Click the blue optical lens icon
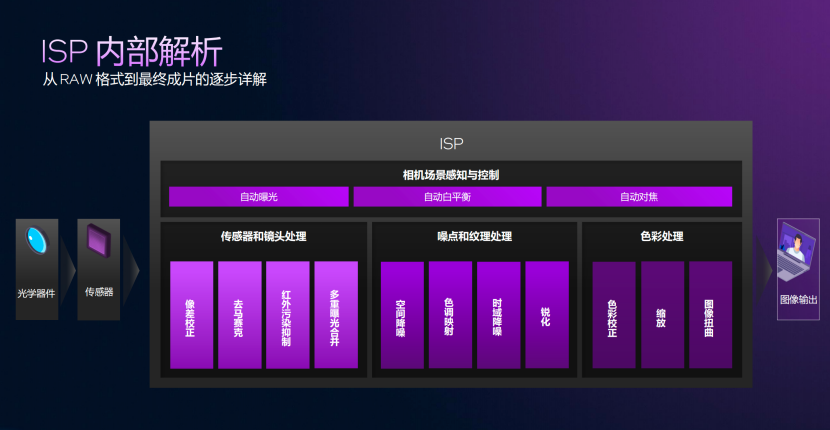 [37, 240]
